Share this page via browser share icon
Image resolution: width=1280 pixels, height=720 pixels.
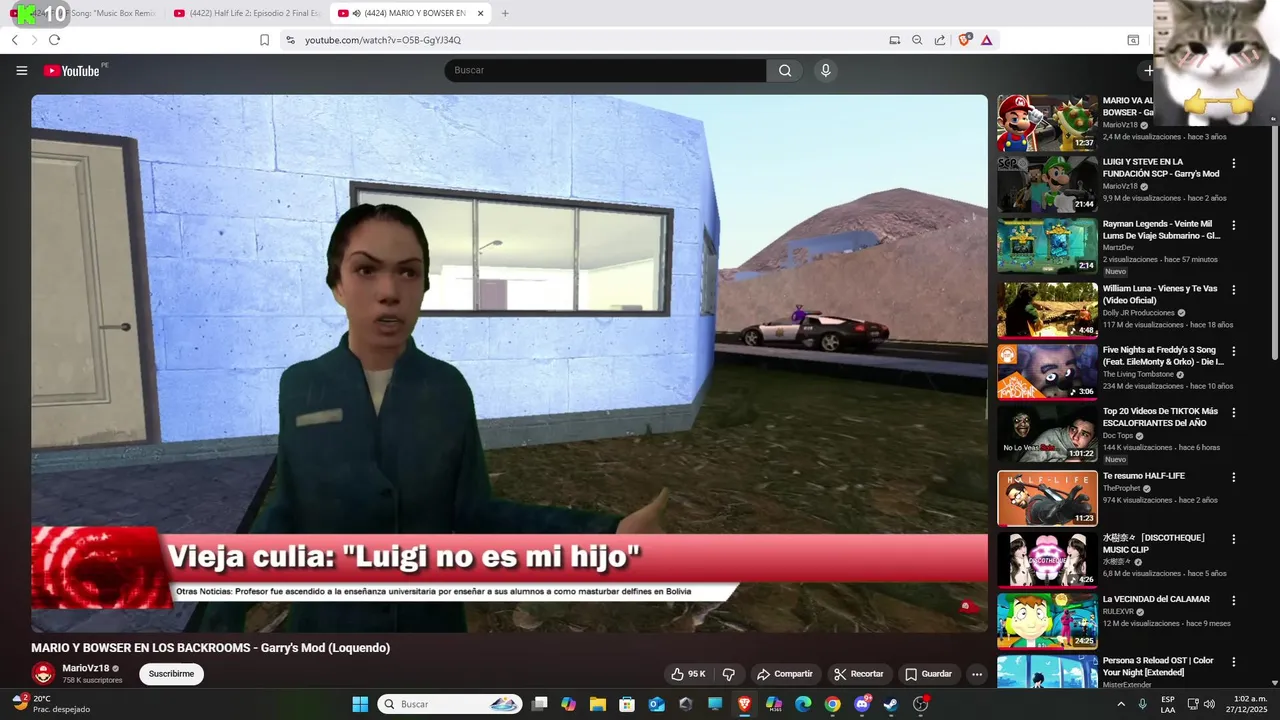click(x=940, y=40)
